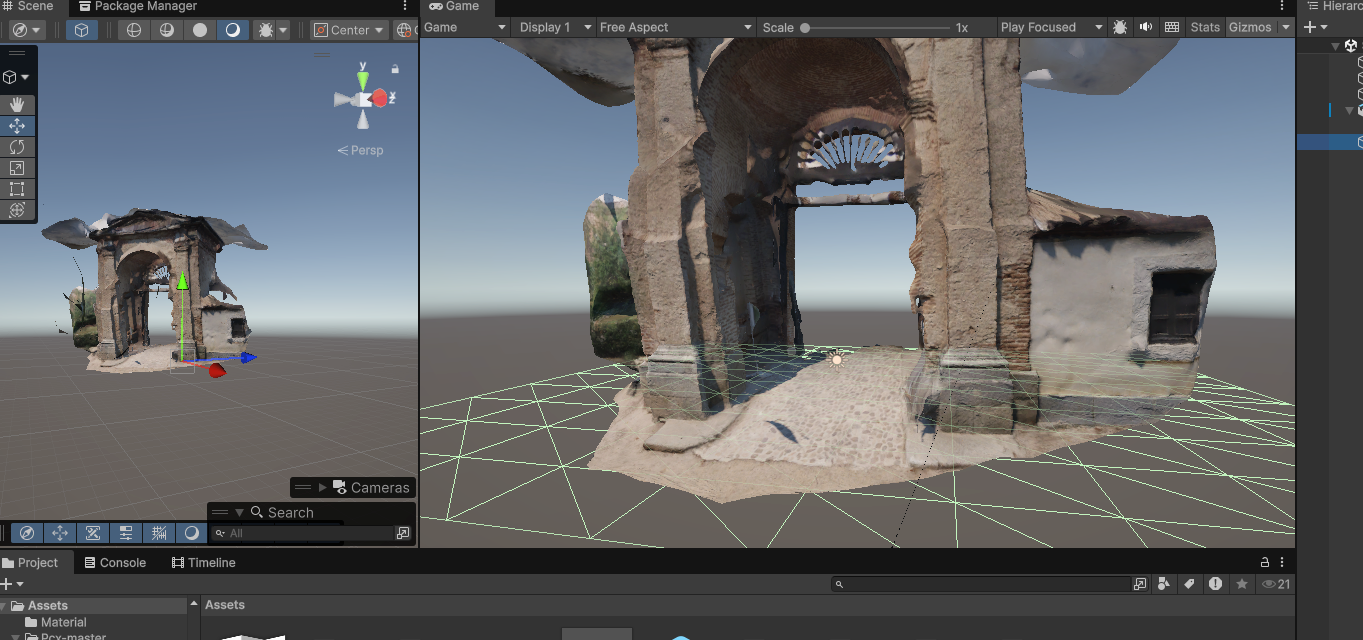Select the Rotate tool

[17, 147]
